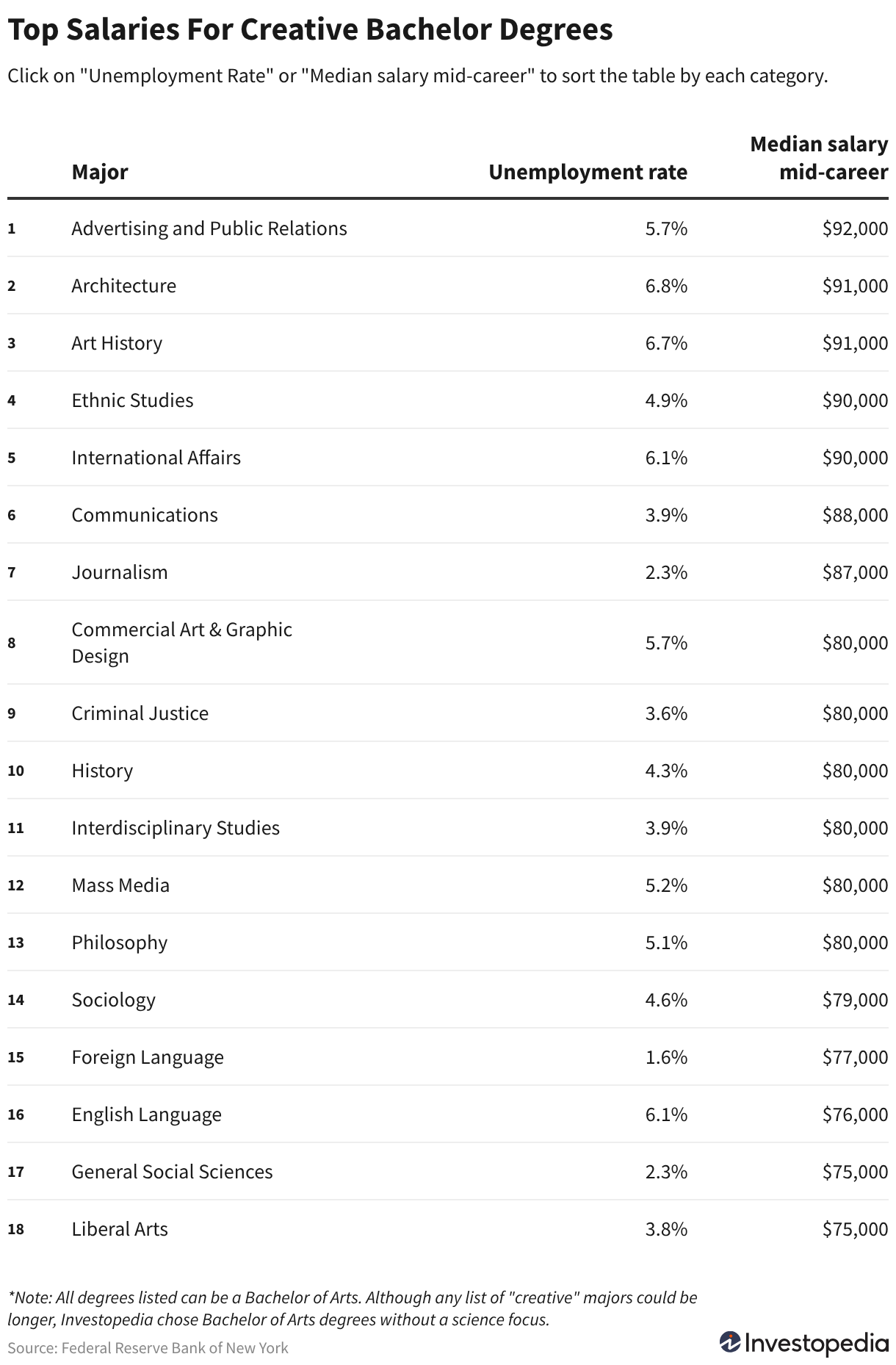Select the English Language row
Screen dimensions: 896x1365
(448, 1114)
